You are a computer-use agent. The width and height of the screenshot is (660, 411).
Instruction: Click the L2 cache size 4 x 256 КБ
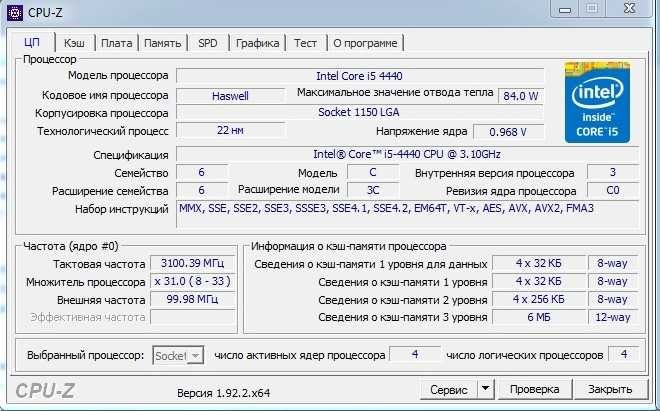[539, 299]
